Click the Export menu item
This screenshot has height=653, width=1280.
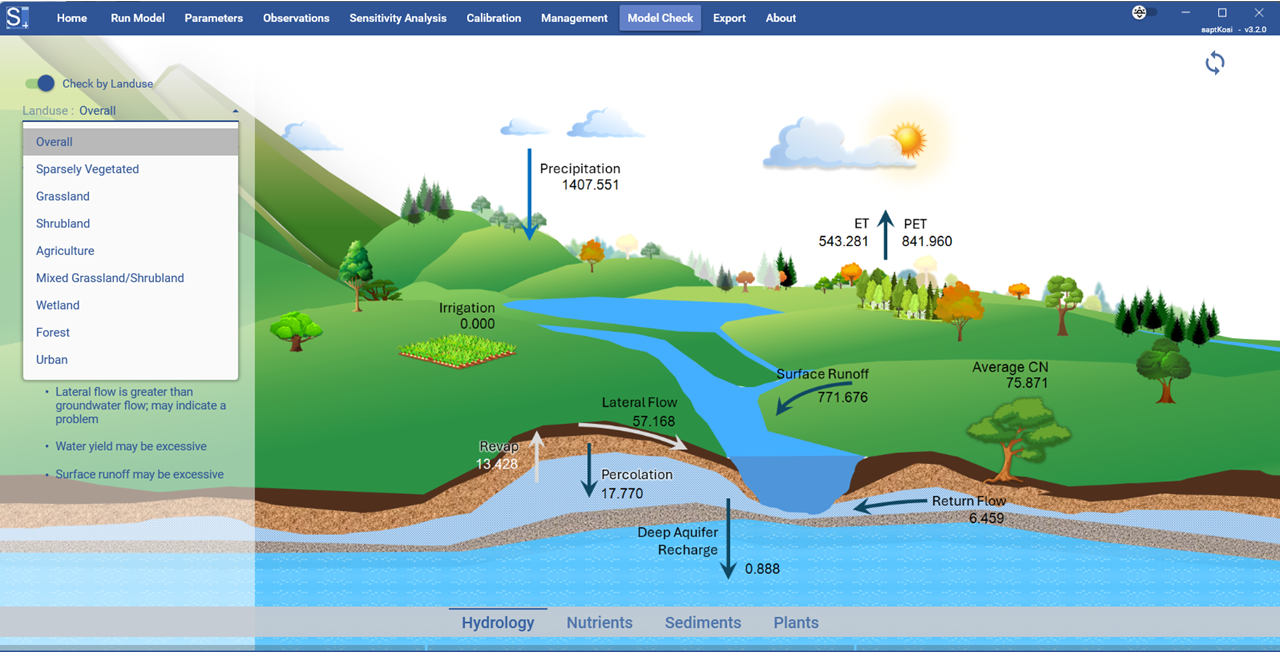[729, 17]
